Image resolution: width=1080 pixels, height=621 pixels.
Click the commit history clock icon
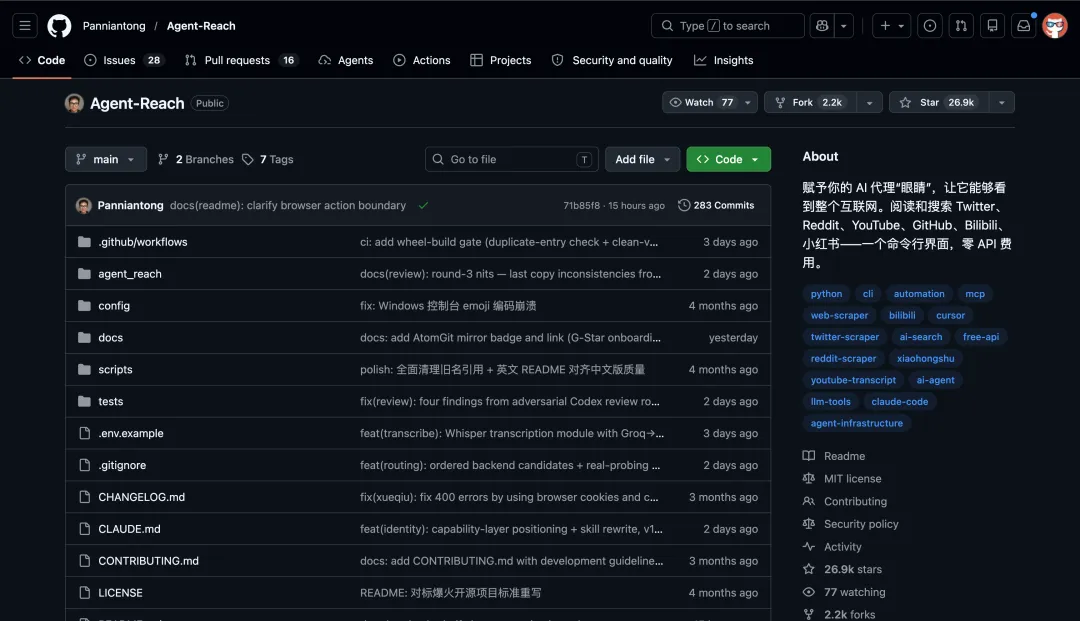pyautogui.click(x=684, y=205)
